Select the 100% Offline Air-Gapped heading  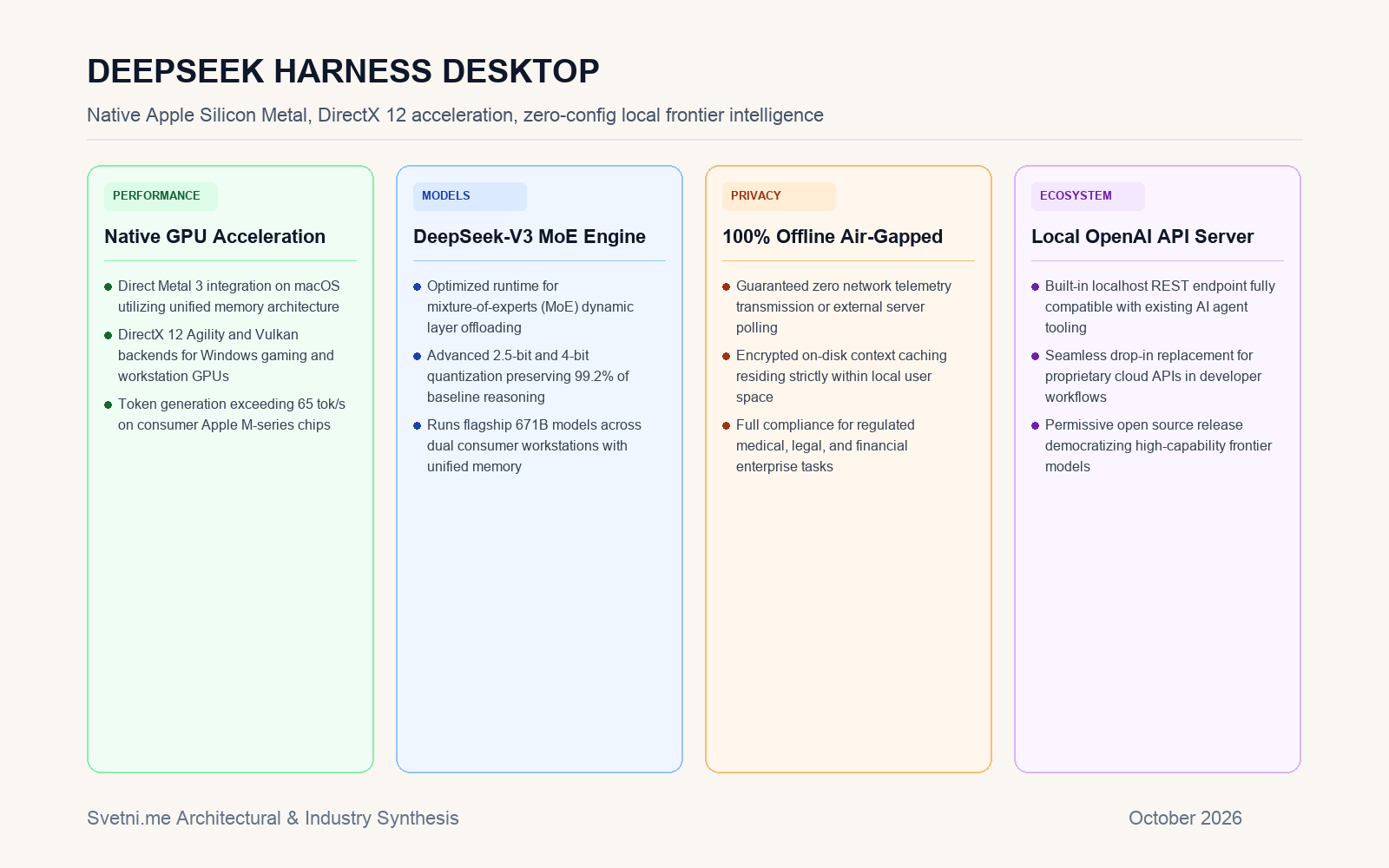pos(833,237)
